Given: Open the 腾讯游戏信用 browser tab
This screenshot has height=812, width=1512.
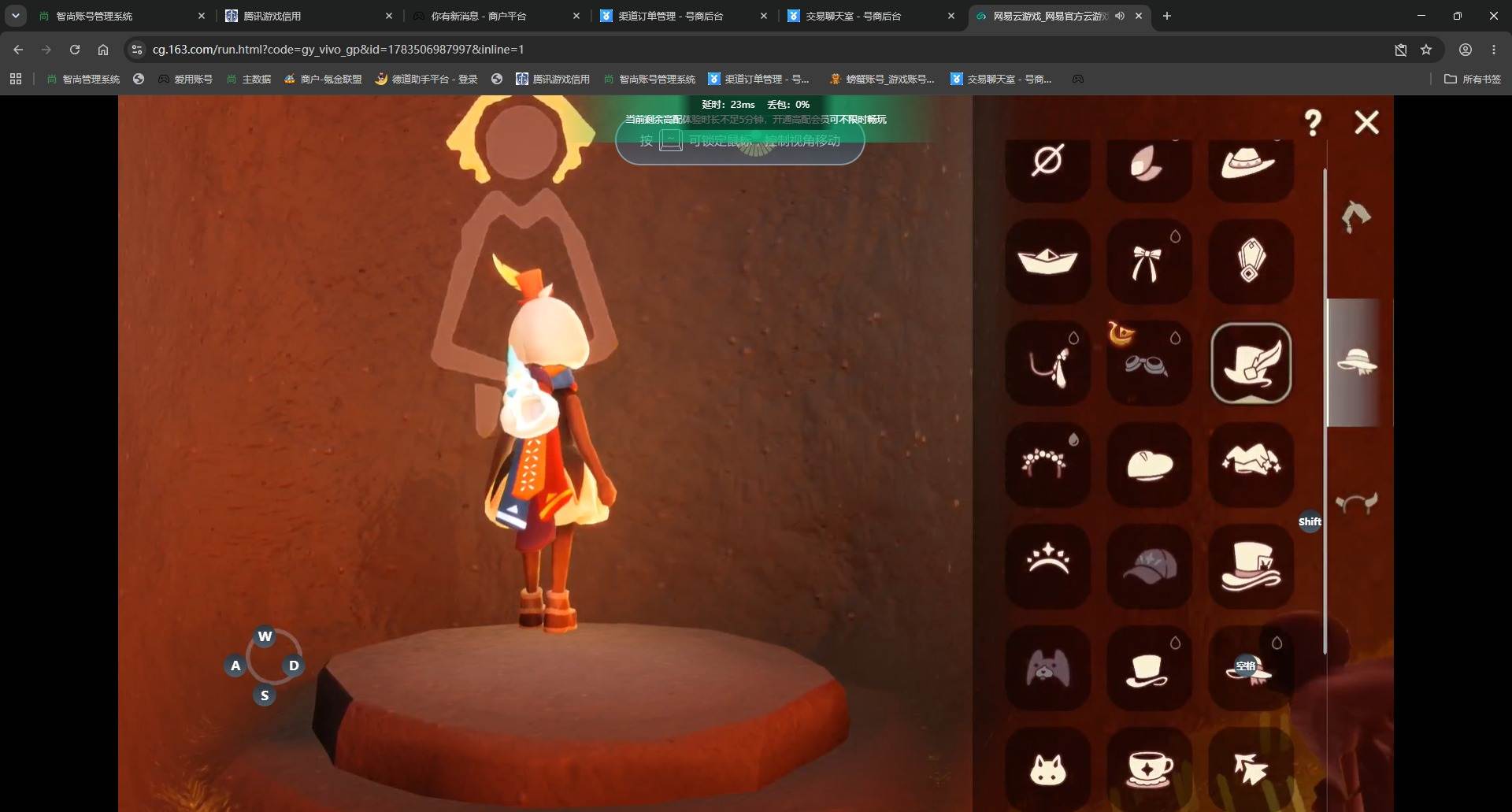Looking at the screenshot, I should point(309,16).
